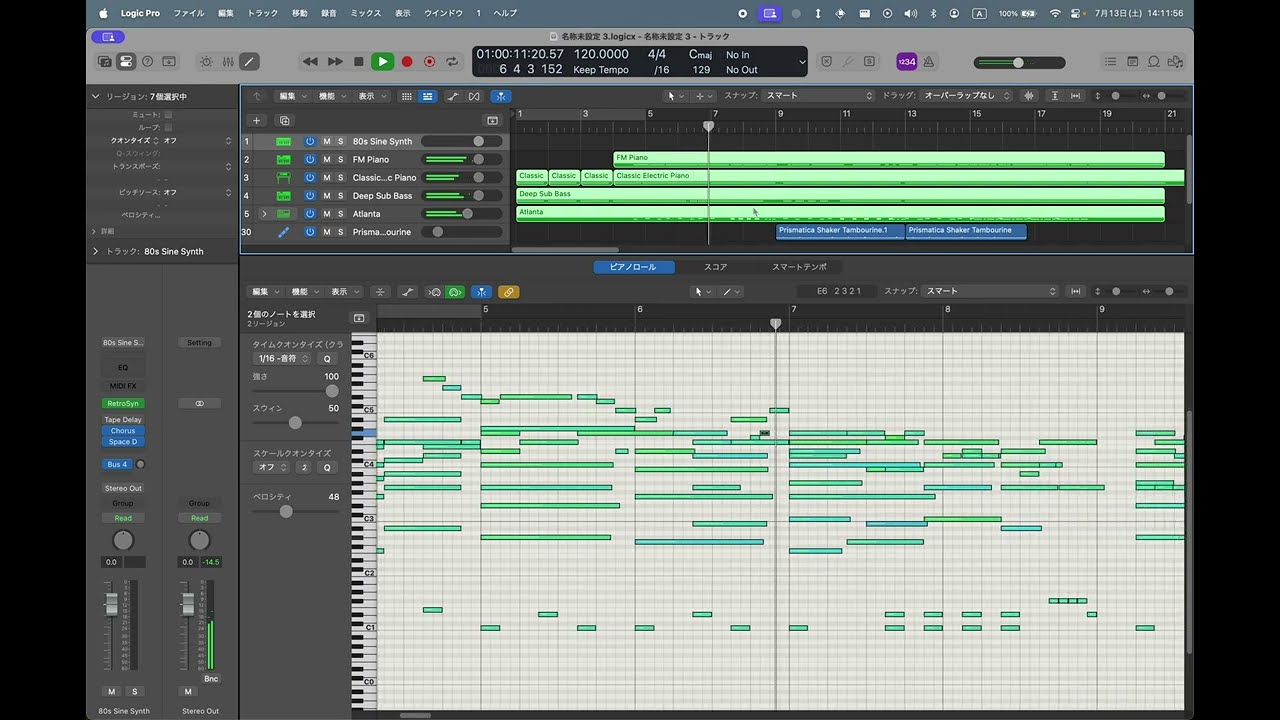This screenshot has height=720, width=1280.
Task: Open Smart Controls from control bar
Action: 206,62
